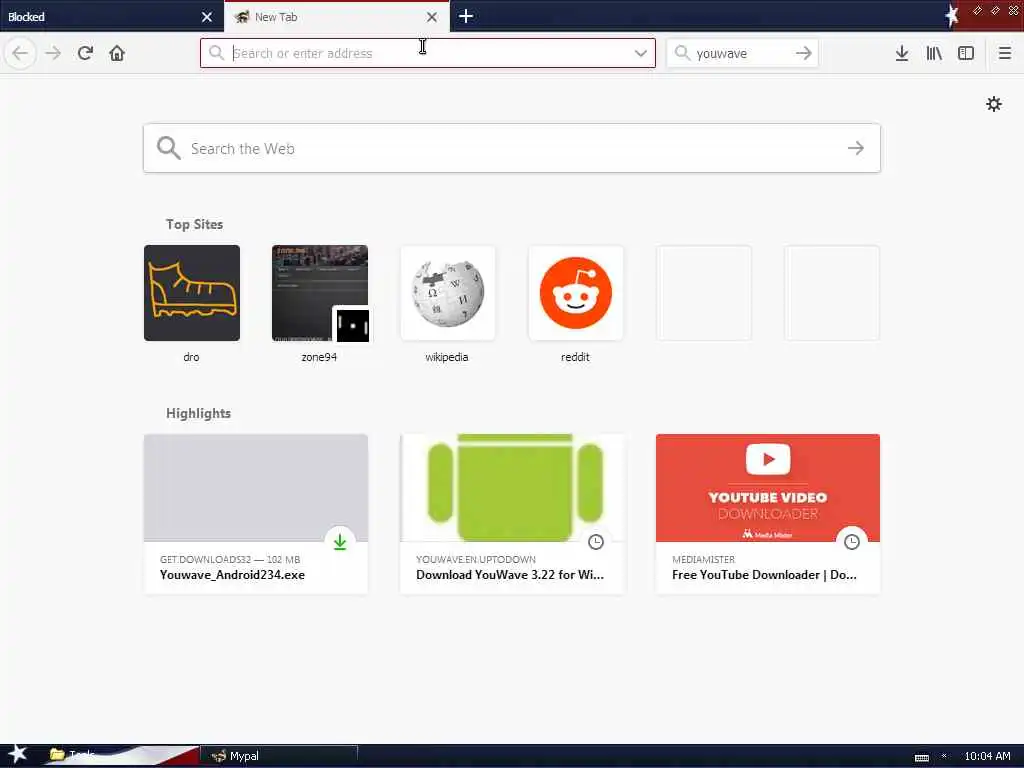Open the Start menu star button
This screenshot has width=1024, height=768.
16,755
